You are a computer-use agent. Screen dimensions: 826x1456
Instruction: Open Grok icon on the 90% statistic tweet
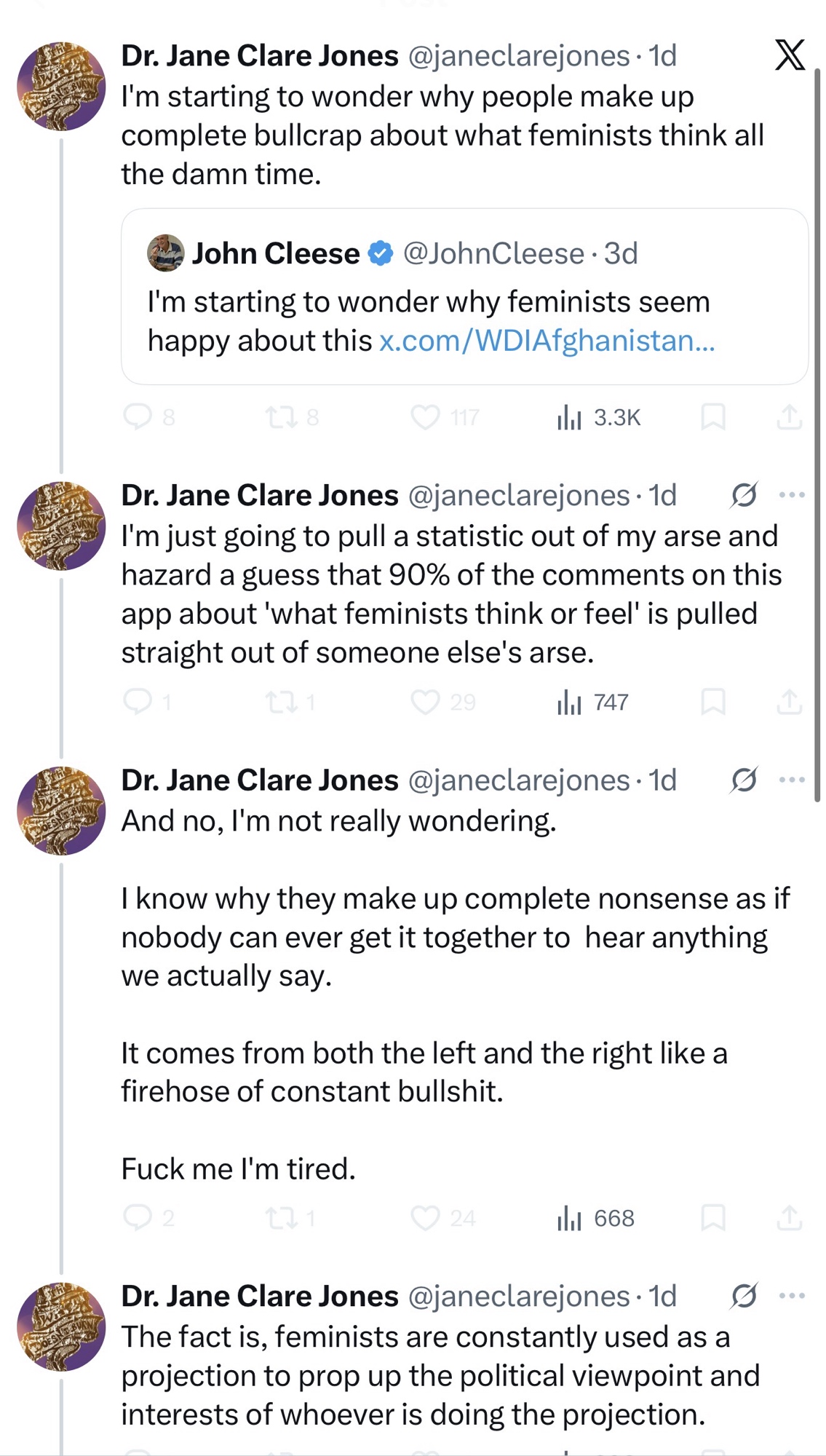click(x=744, y=495)
